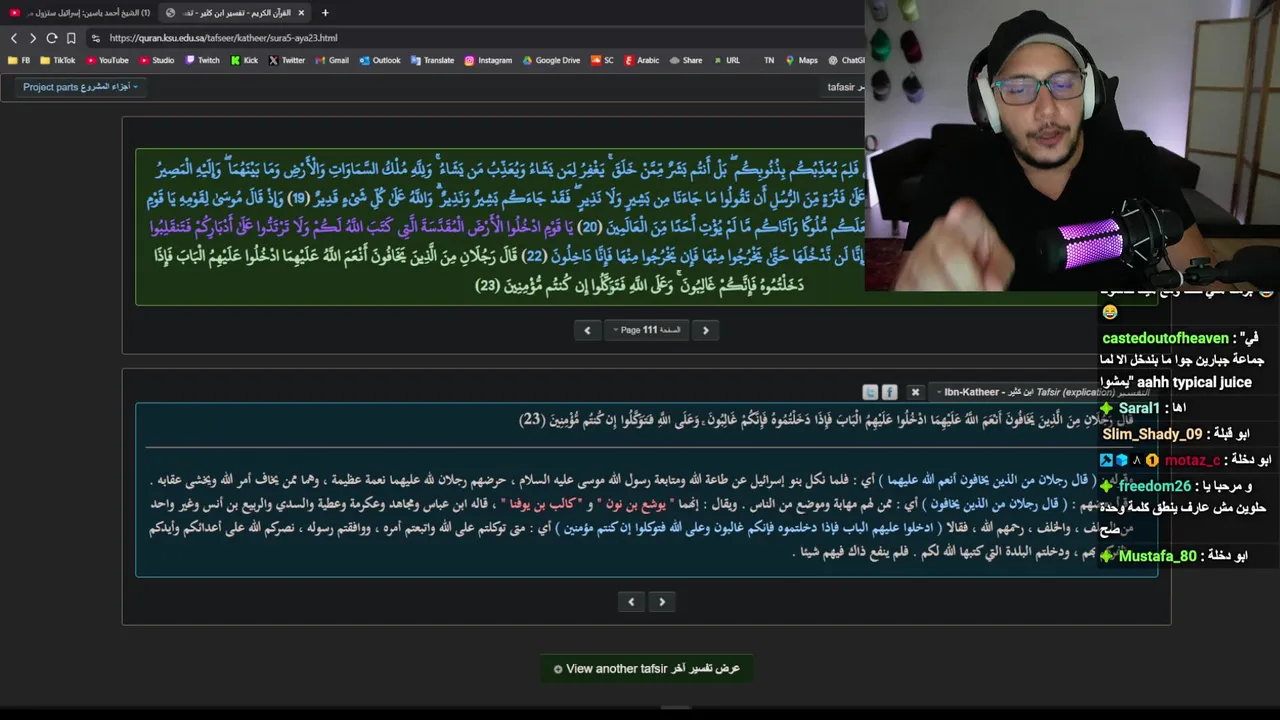Screen dimensions: 1280x720
Task: Share the tafsir on Twitter
Action: [x=870, y=392]
